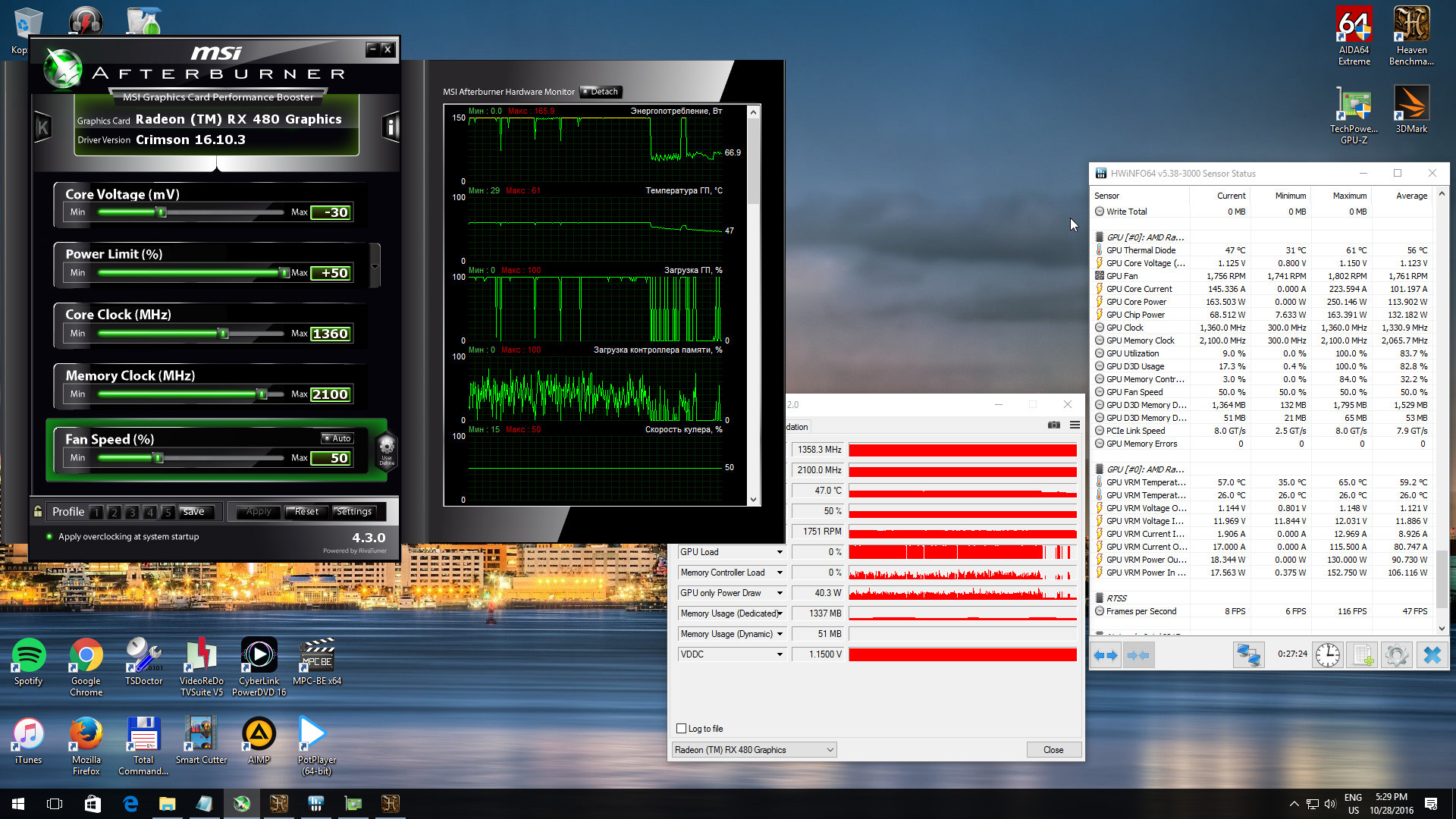Click the Afterburner Settings button
The image size is (1456, 819).
tap(354, 512)
